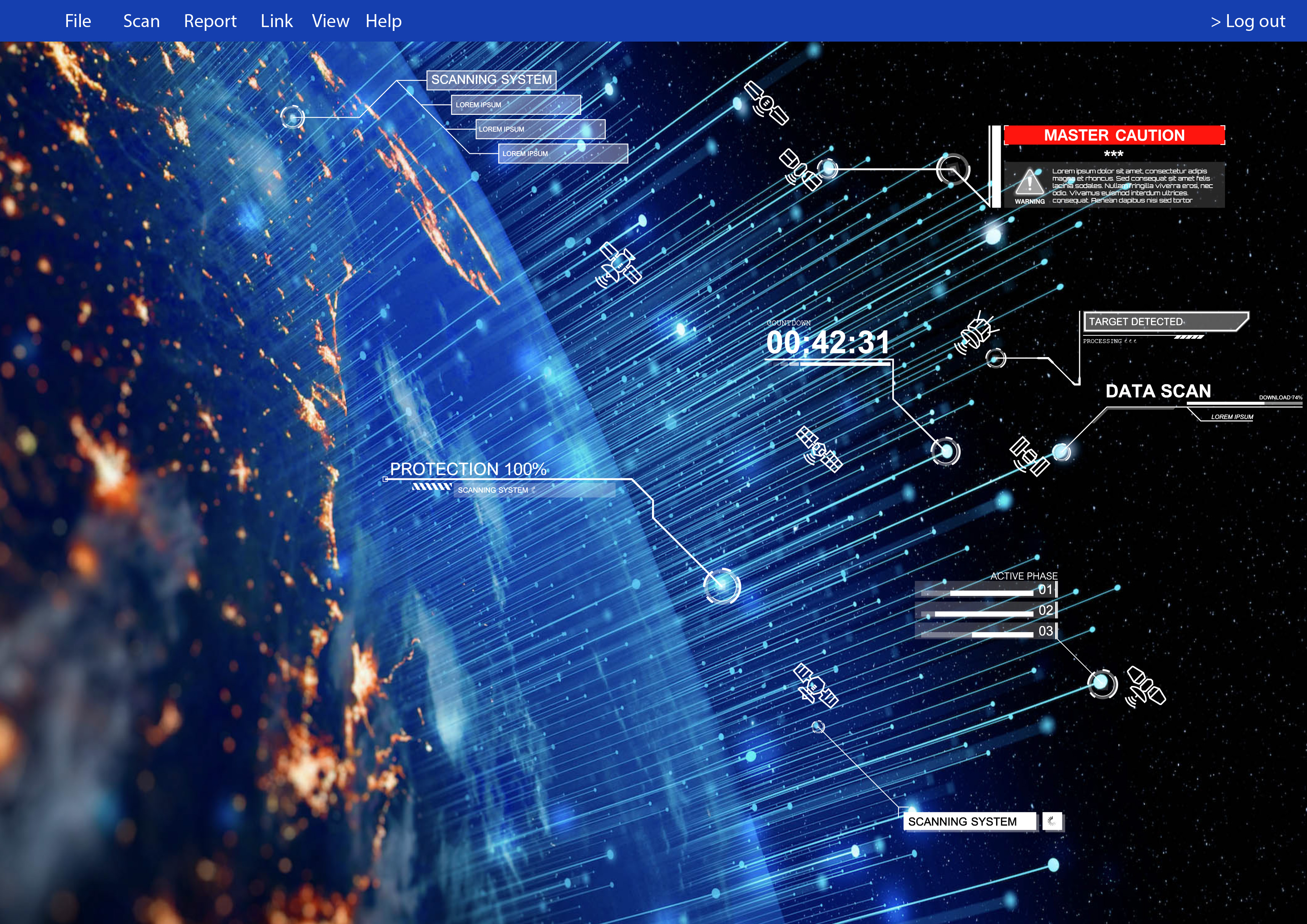Screen dimensions: 1307x924
Task: Click the Warning caption under the triangle
Action: (1029, 201)
